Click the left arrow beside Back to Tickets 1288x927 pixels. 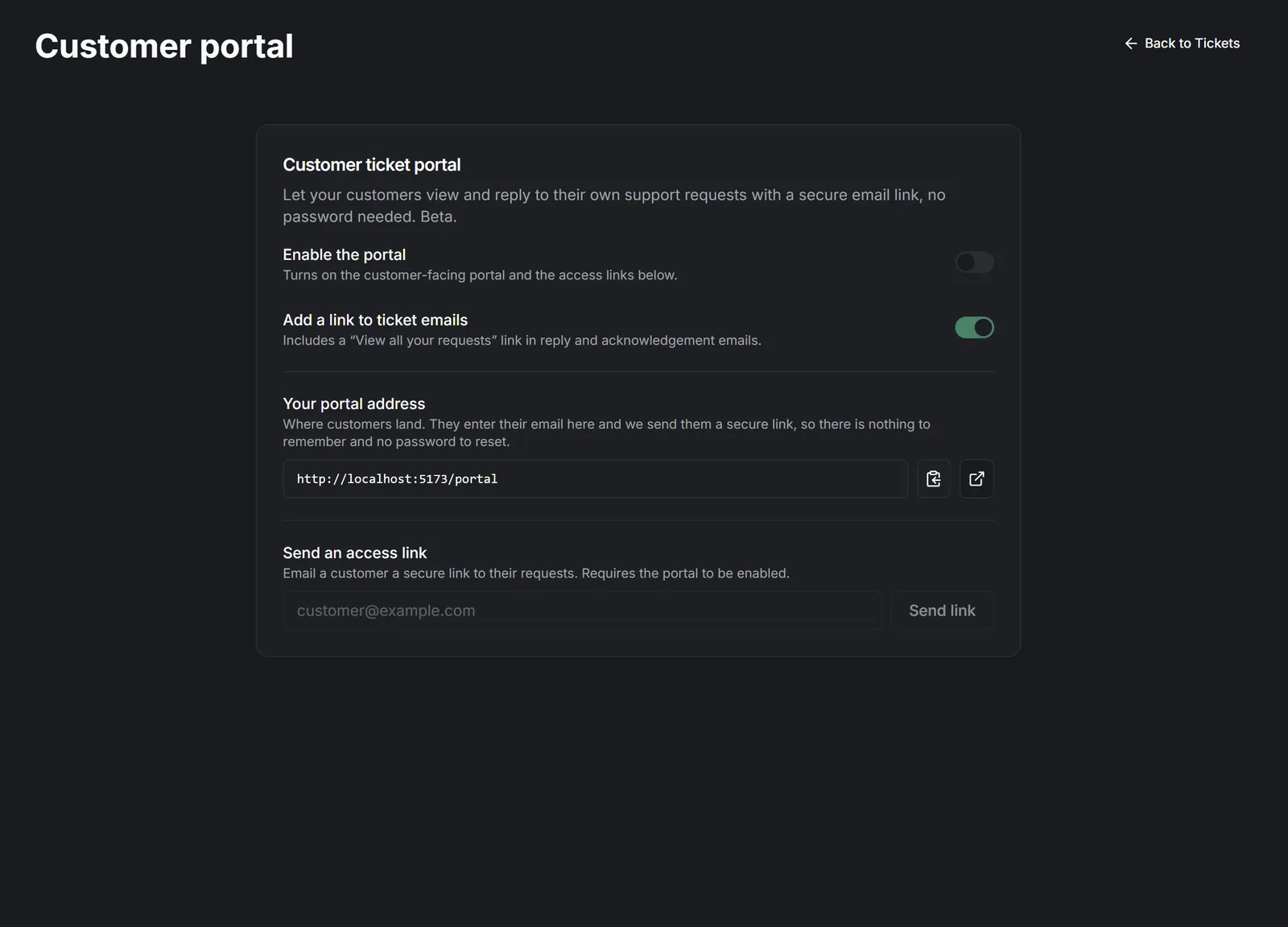pyautogui.click(x=1131, y=43)
